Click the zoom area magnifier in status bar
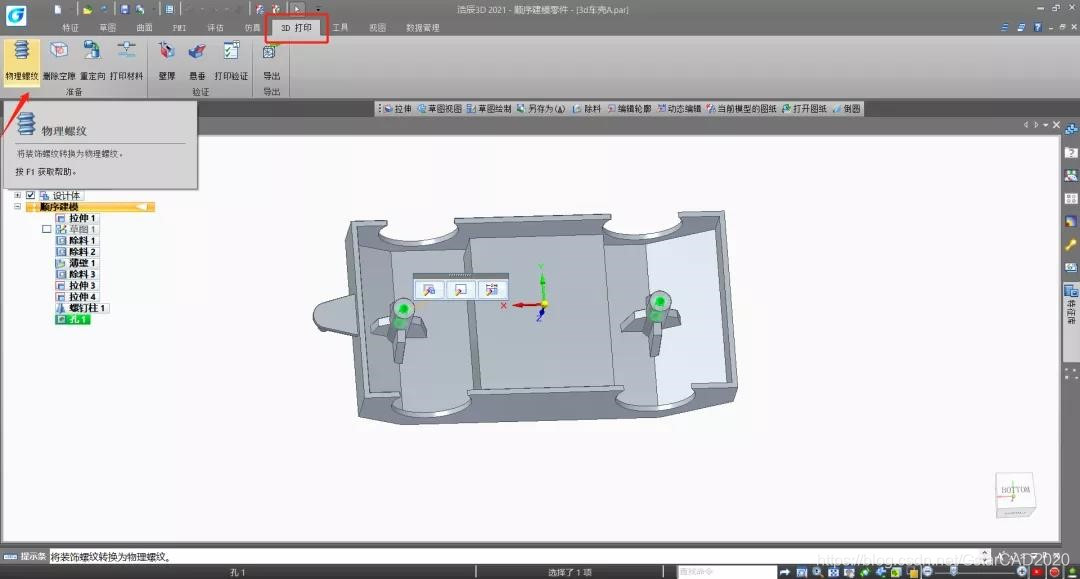This screenshot has width=1080, height=579. point(818,572)
